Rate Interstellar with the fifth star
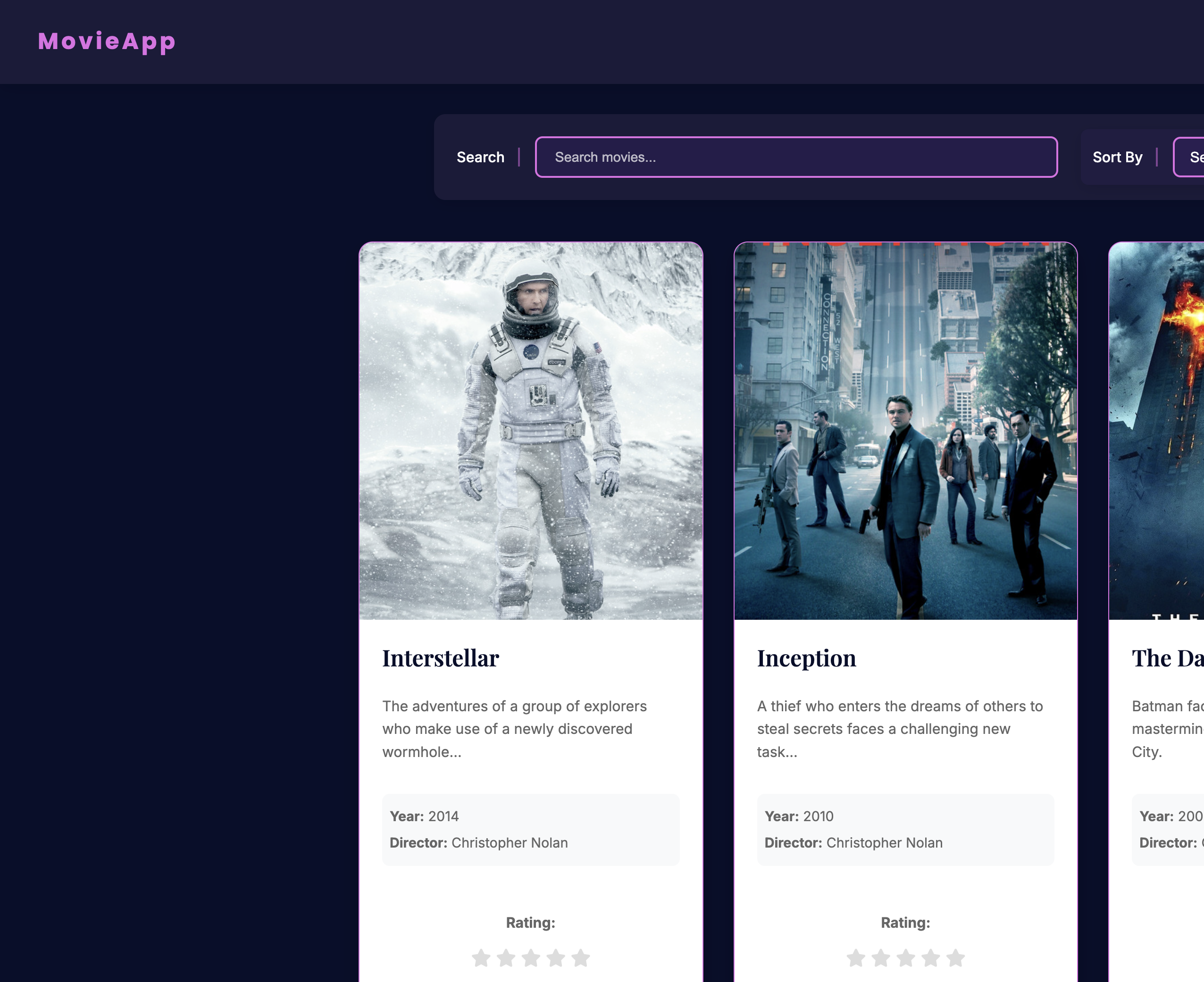 point(580,957)
